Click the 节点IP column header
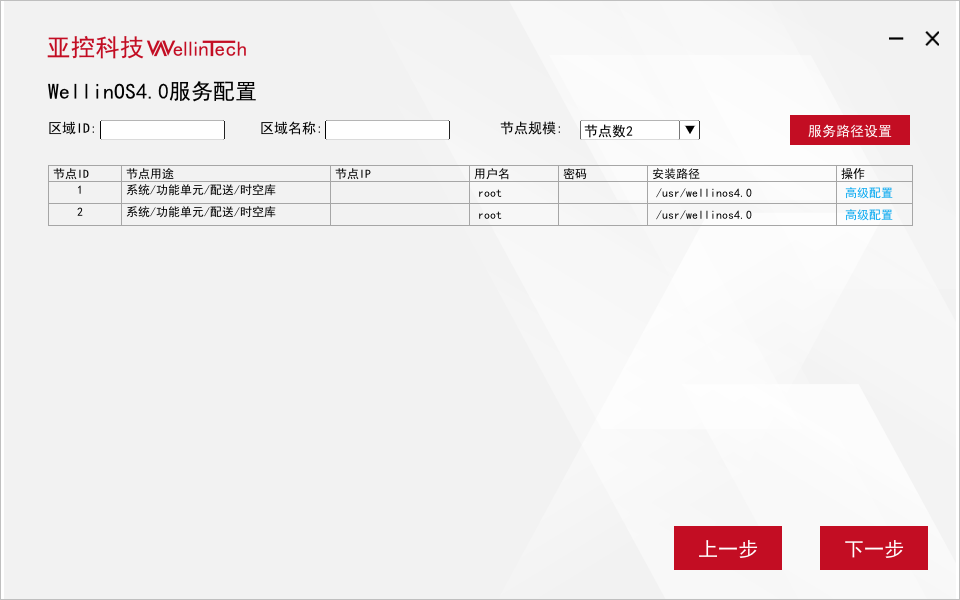960x600 pixels. pyautogui.click(x=400, y=173)
